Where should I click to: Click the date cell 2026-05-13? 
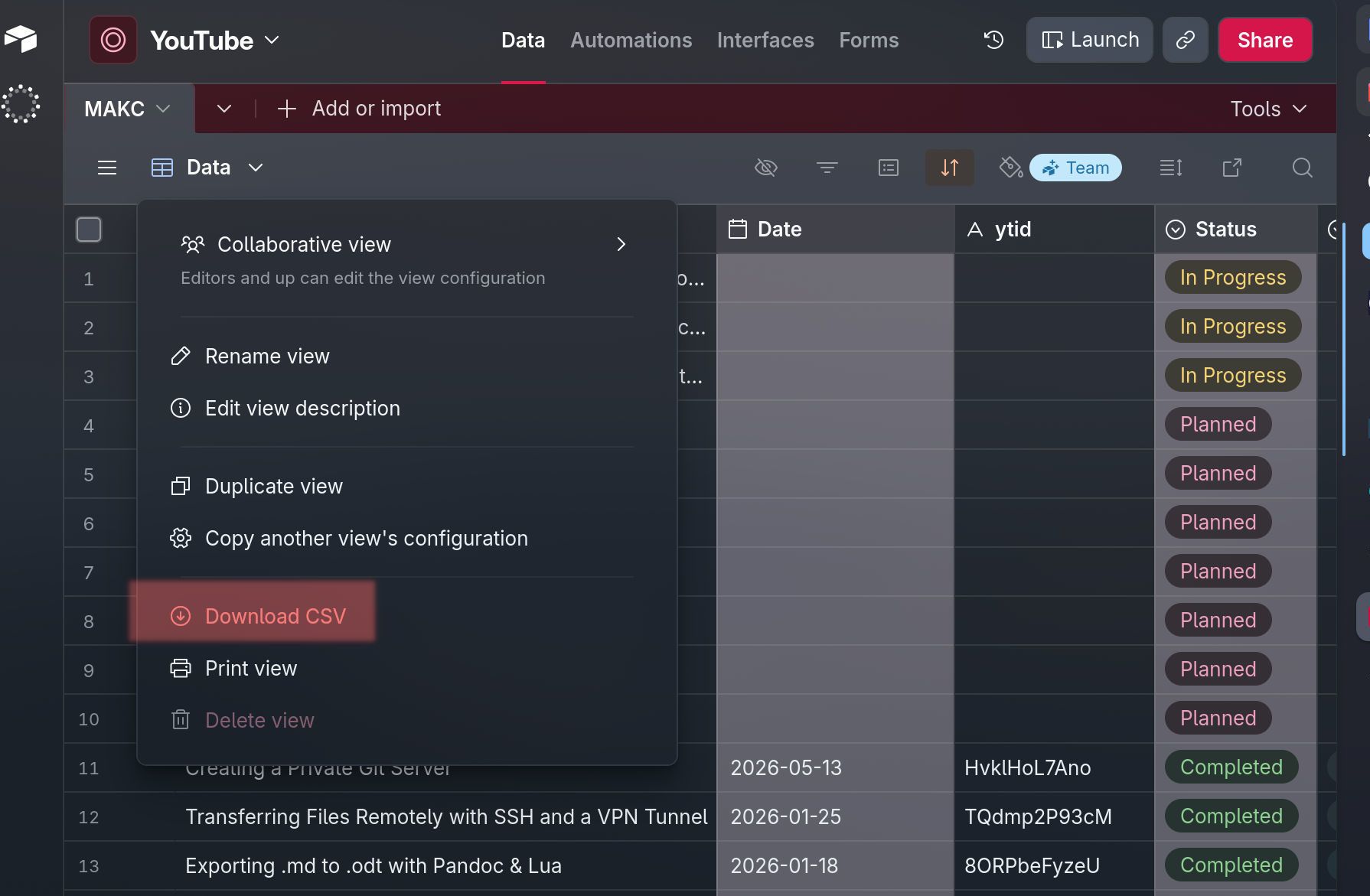pos(835,767)
